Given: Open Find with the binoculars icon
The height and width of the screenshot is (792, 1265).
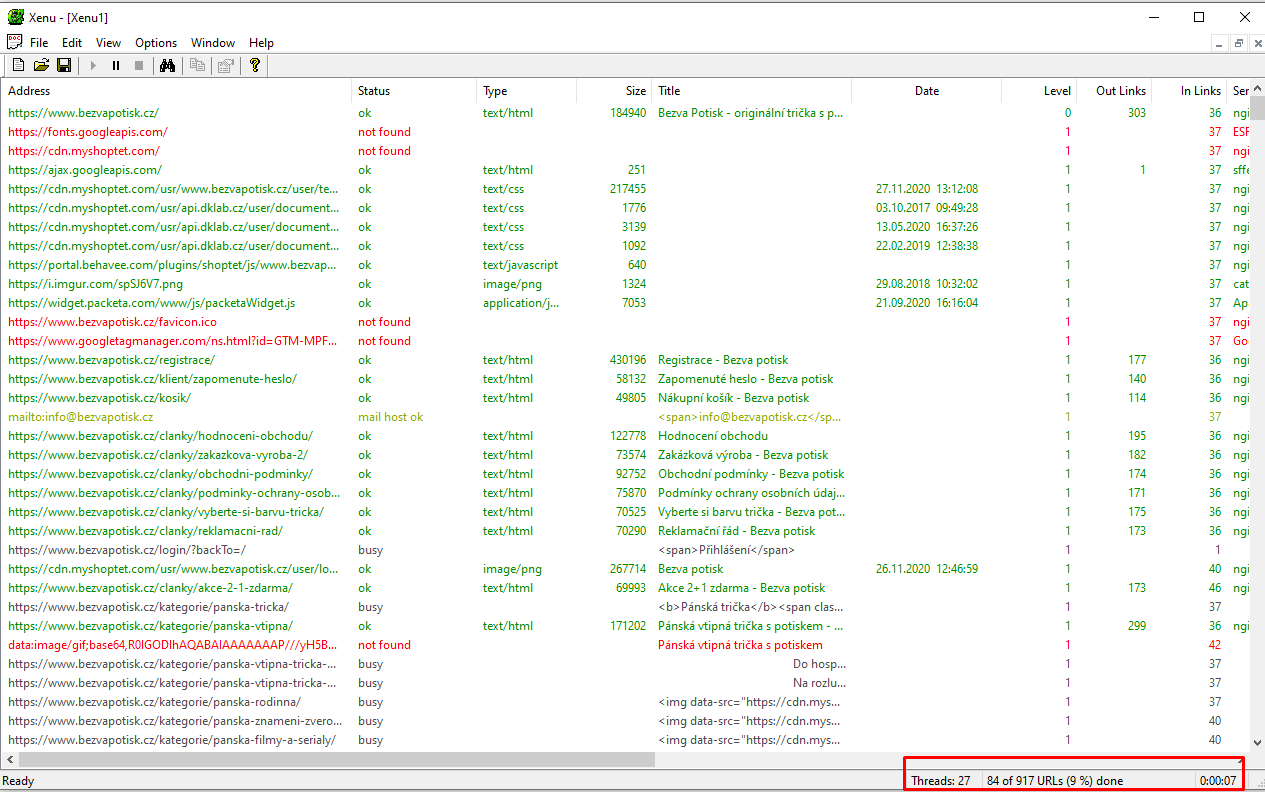Looking at the screenshot, I should coord(168,65).
